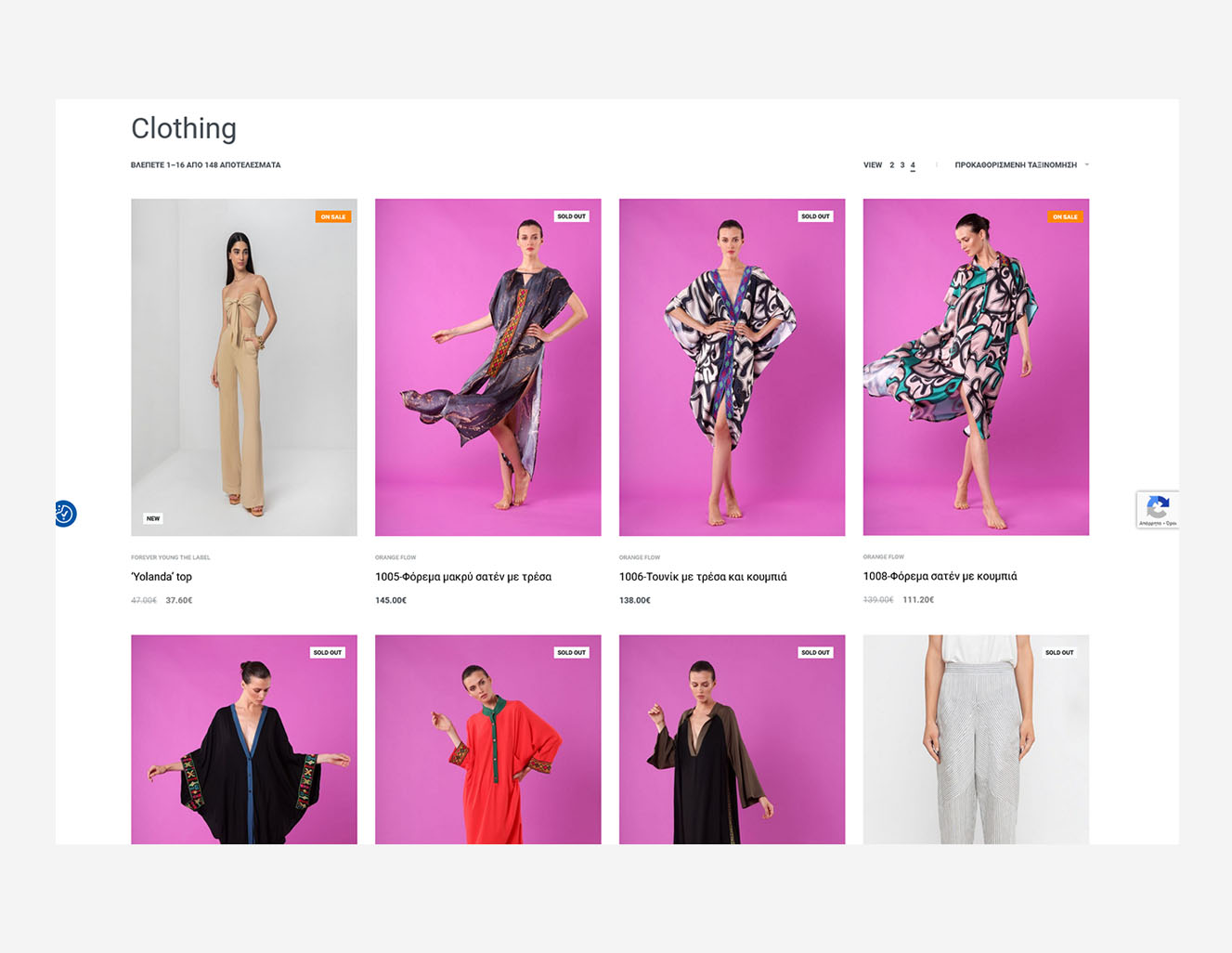Click the 'Yolanda' top product image
Screen dimensions: 1232x953
(244, 367)
